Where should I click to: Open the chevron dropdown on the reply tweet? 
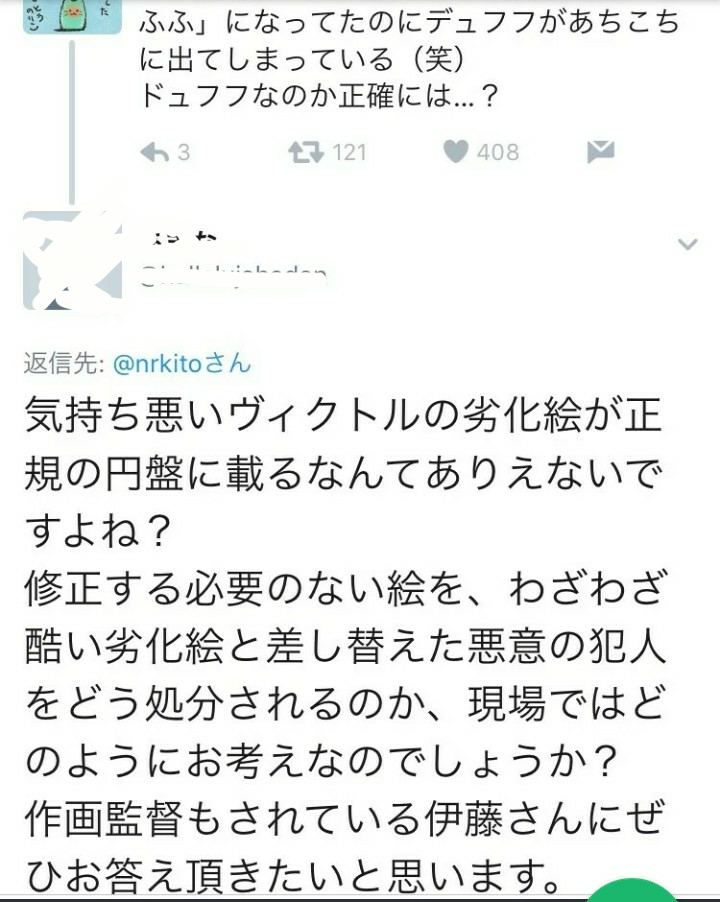click(x=688, y=244)
